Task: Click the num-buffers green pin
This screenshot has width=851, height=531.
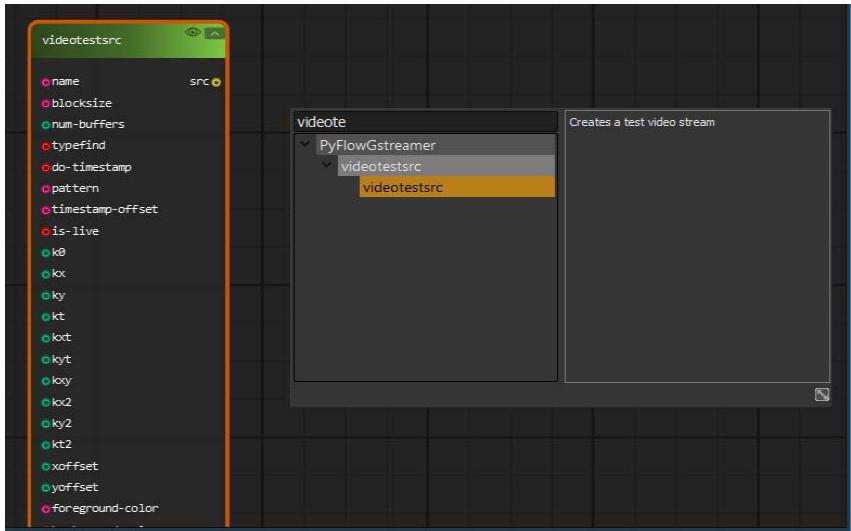Action: [46, 125]
